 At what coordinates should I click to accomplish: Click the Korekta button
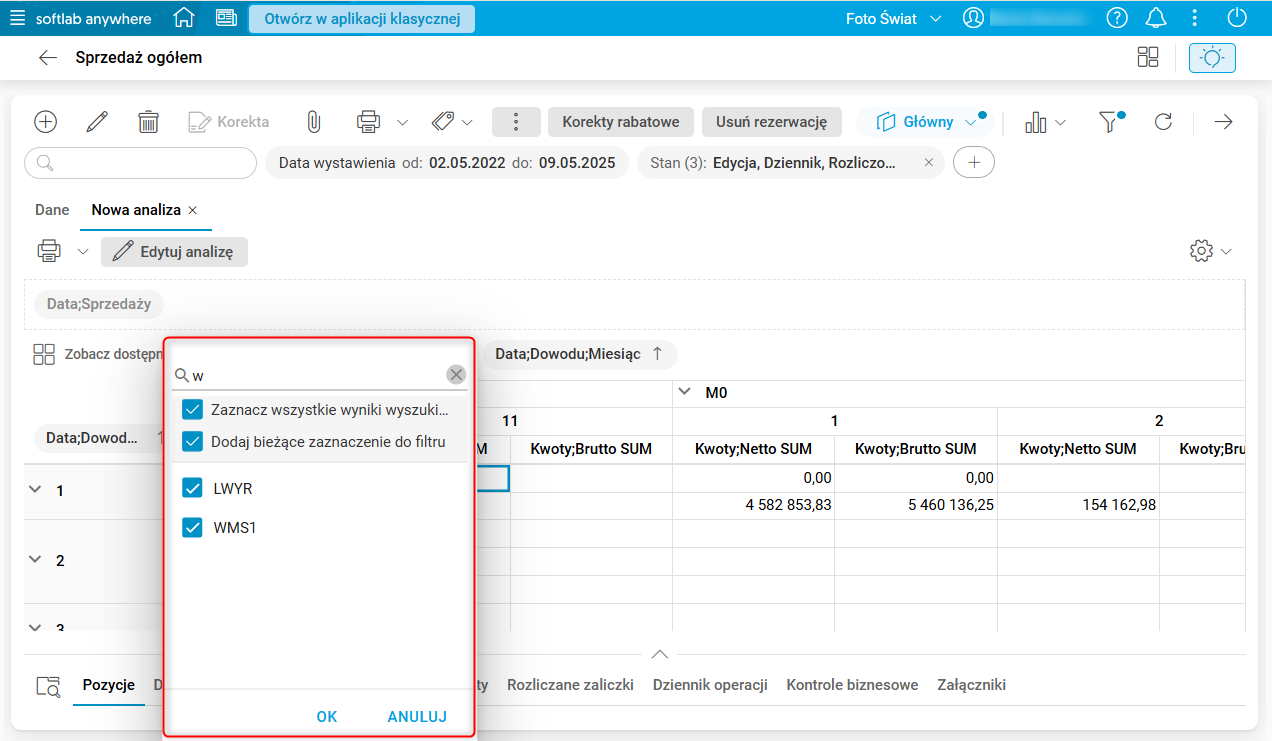(229, 122)
